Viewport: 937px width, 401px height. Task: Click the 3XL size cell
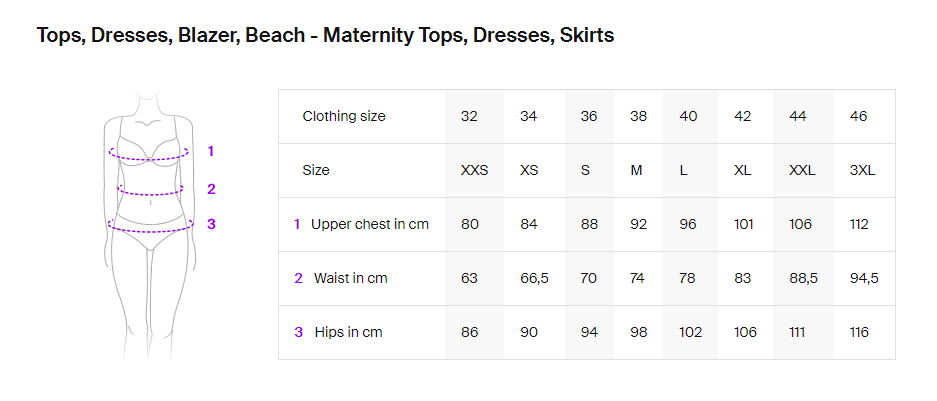click(862, 170)
